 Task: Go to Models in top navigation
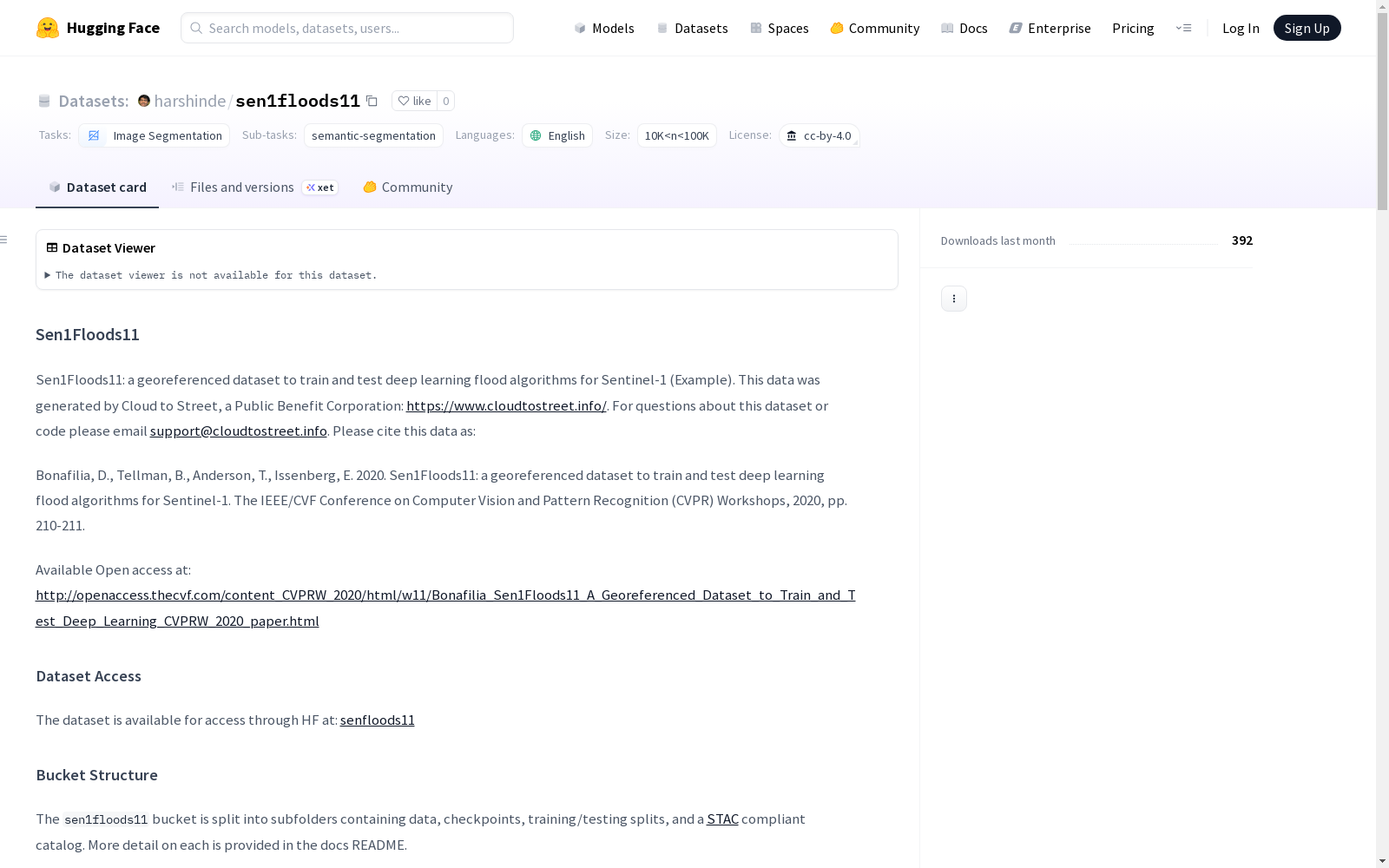click(604, 28)
